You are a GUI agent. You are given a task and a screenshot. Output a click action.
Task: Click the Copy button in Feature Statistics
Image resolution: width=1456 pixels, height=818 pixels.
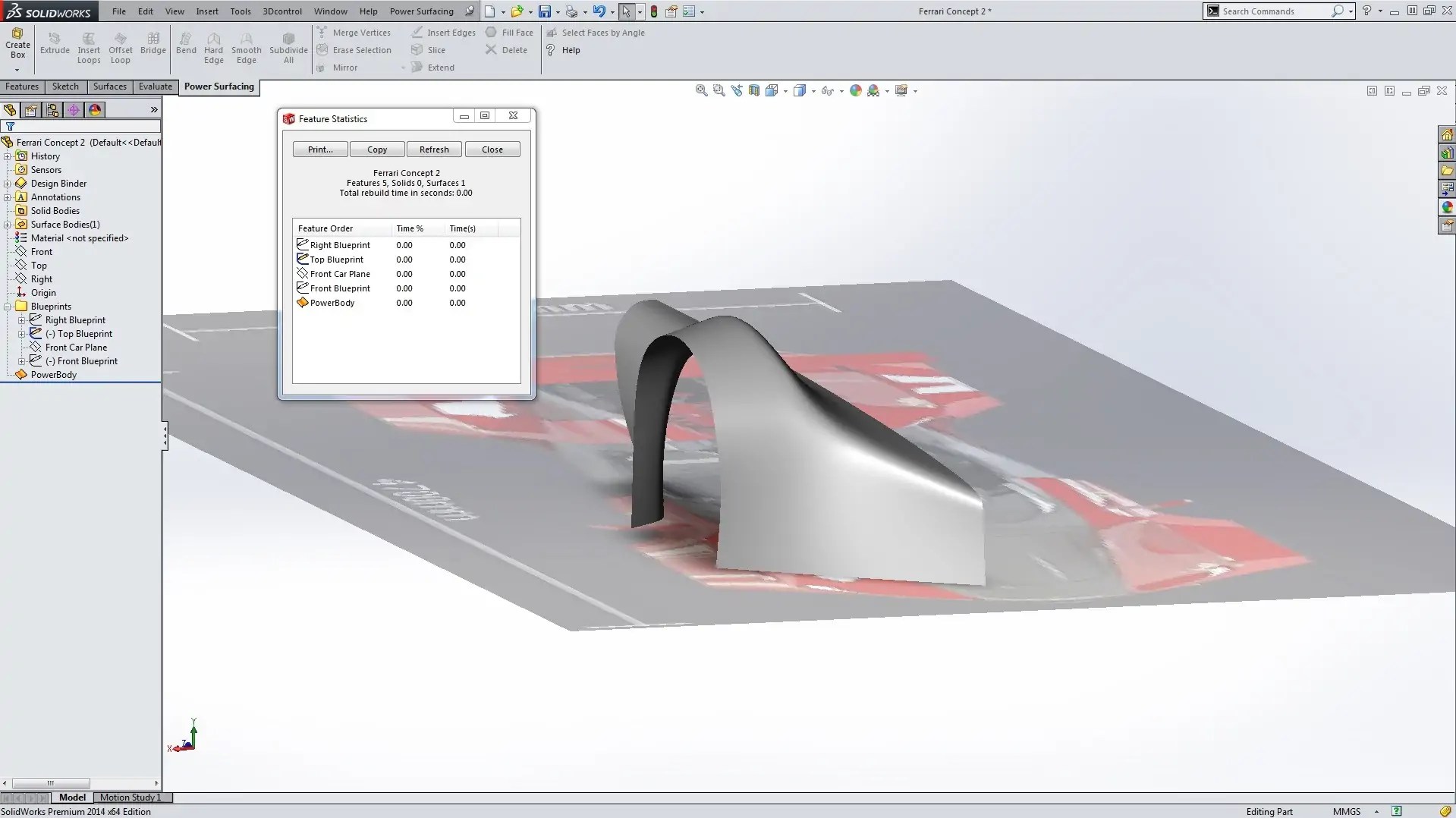(x=377, y=149)
